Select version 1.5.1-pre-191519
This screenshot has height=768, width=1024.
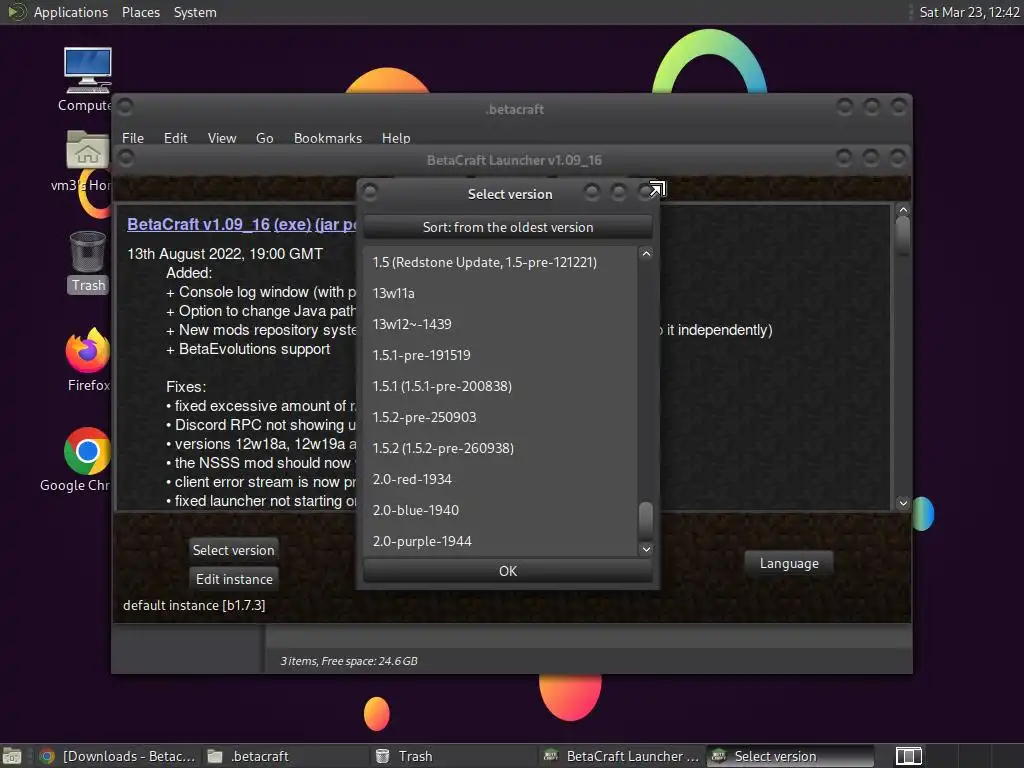[500, 355]
